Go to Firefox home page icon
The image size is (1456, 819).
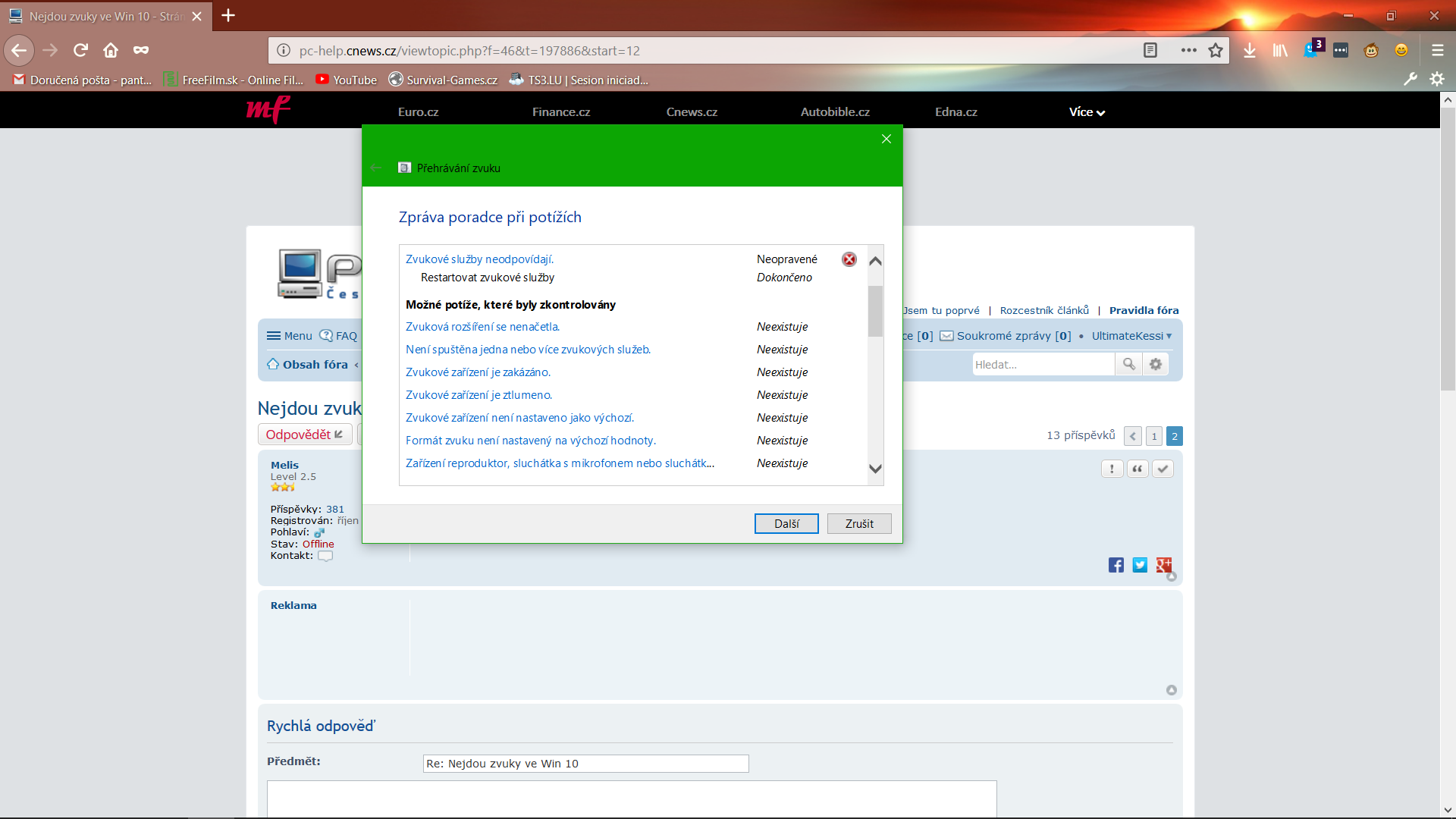click(x=111, y=50)
